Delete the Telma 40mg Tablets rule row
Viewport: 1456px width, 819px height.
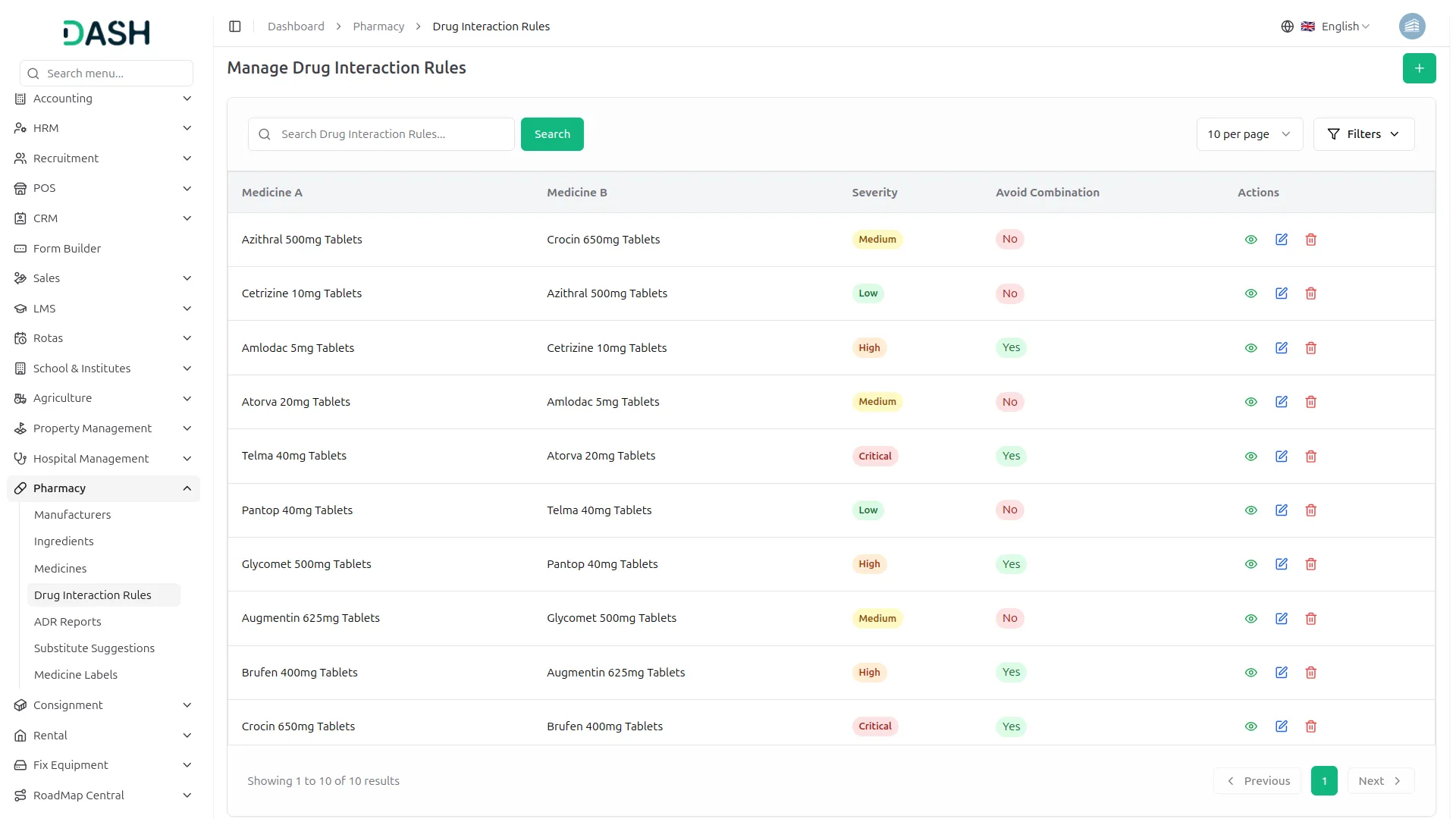point(1310,457)
